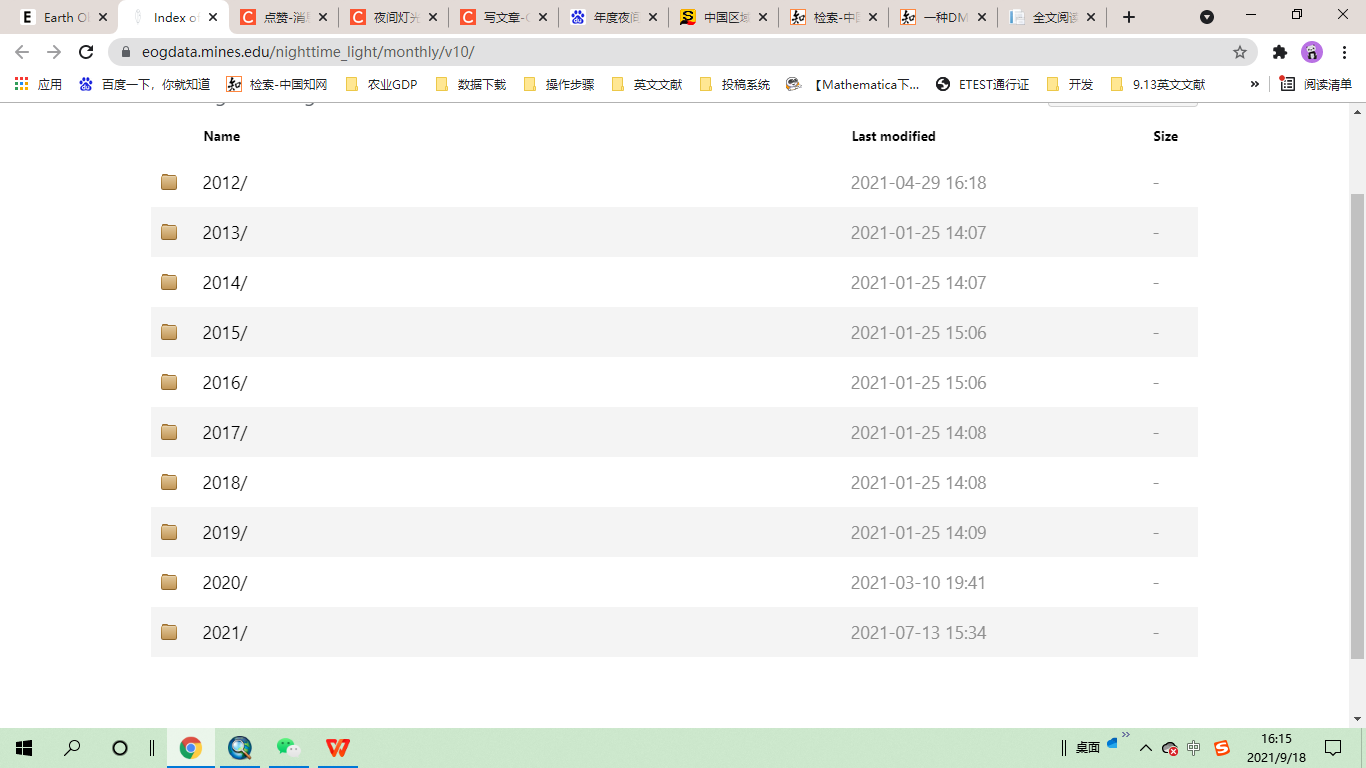The image size is (1366, 768).
Task: Go back with browser back arrow
Action: click(22, 52)
